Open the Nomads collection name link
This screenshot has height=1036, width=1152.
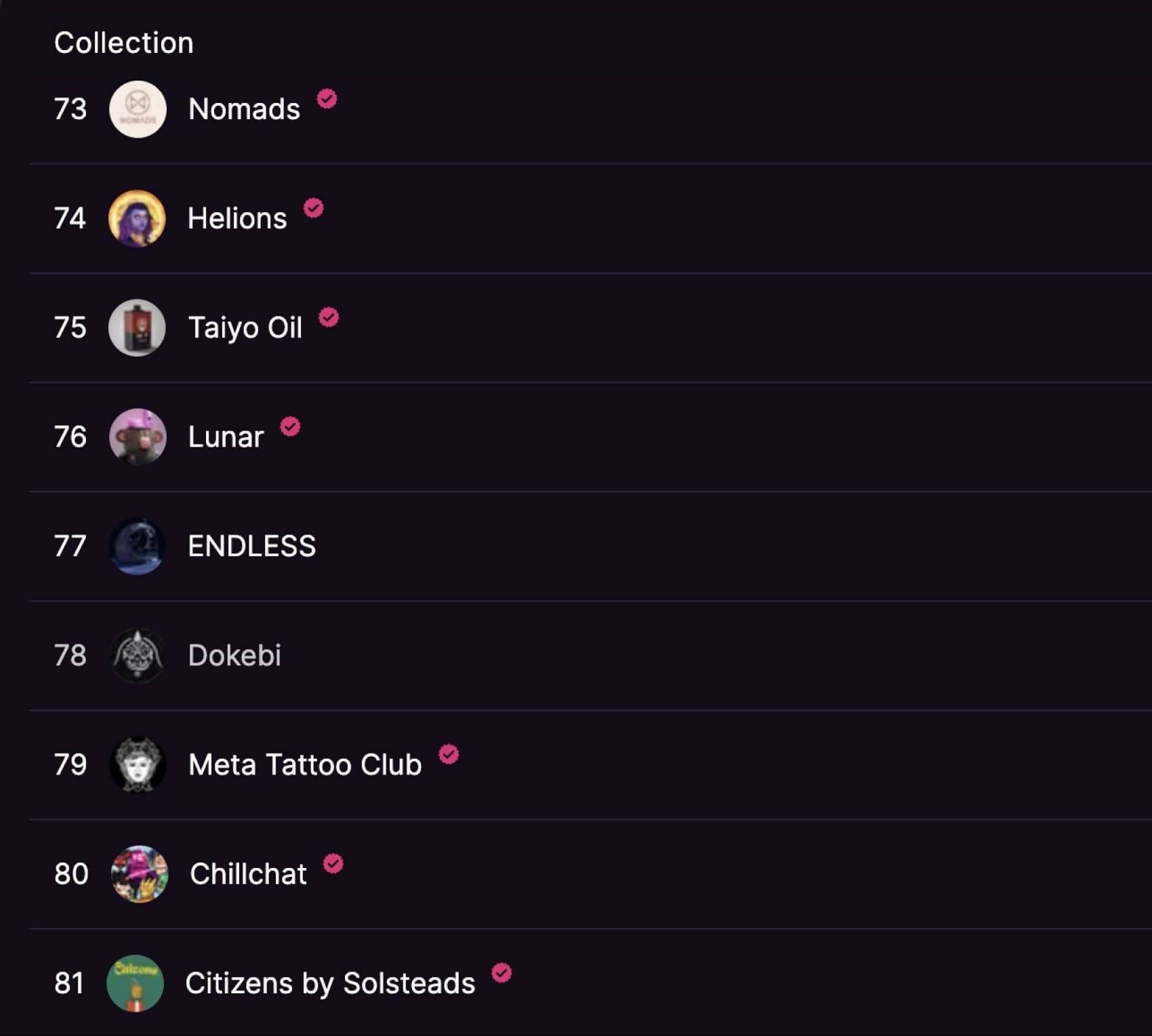pyautogui.click(x=244, y=109)
